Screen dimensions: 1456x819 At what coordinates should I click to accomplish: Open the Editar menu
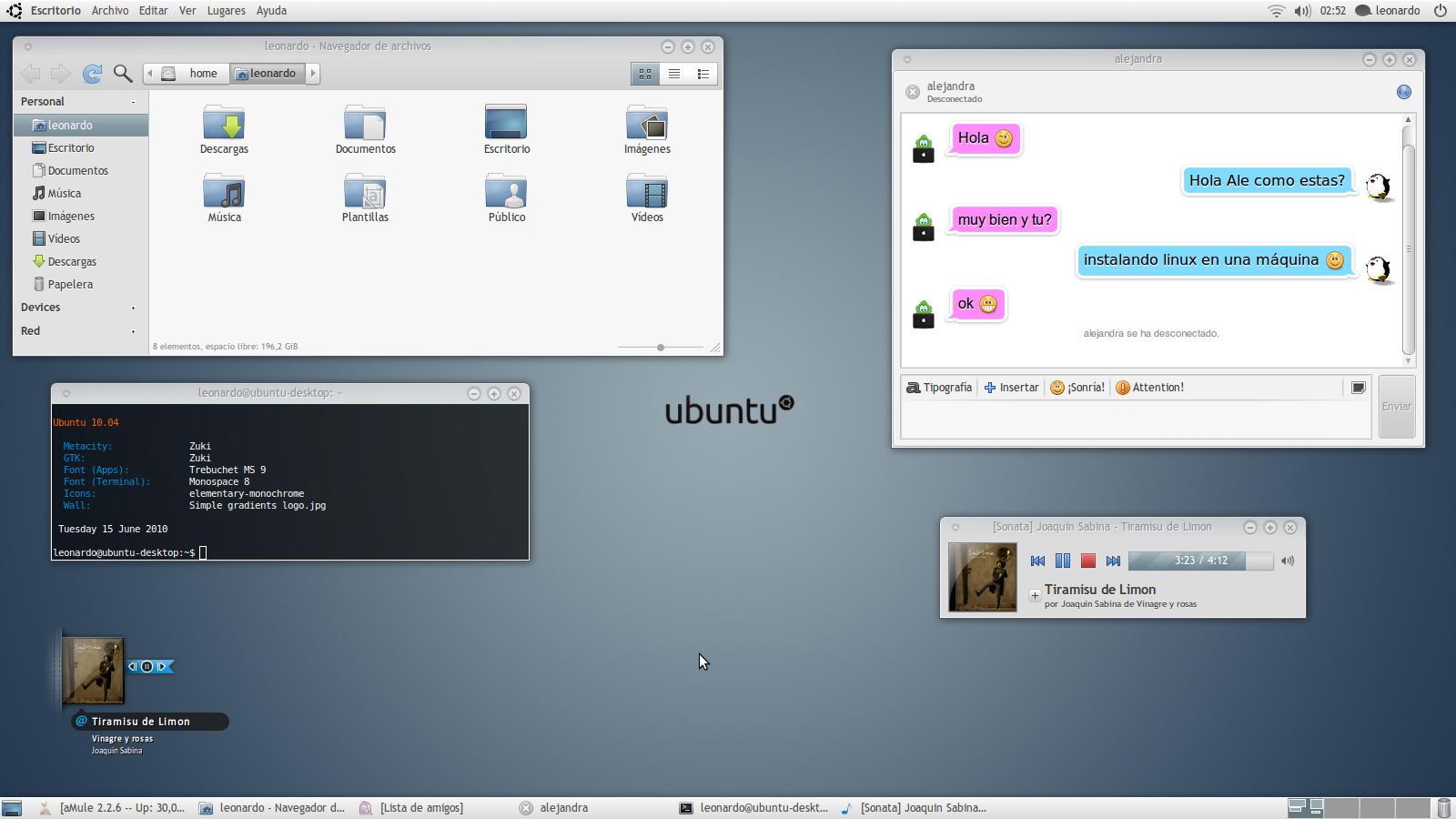[x=153, y=11]
